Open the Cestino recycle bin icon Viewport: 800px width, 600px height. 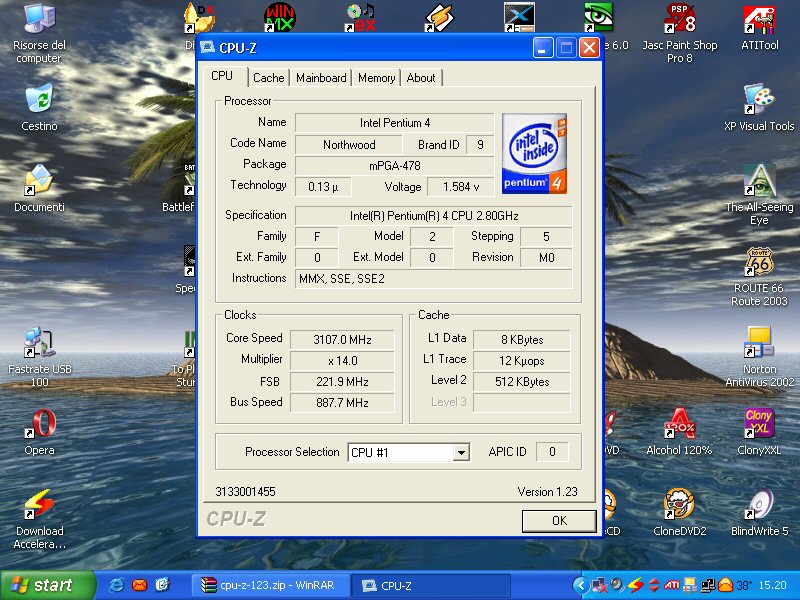coord(39,108)
